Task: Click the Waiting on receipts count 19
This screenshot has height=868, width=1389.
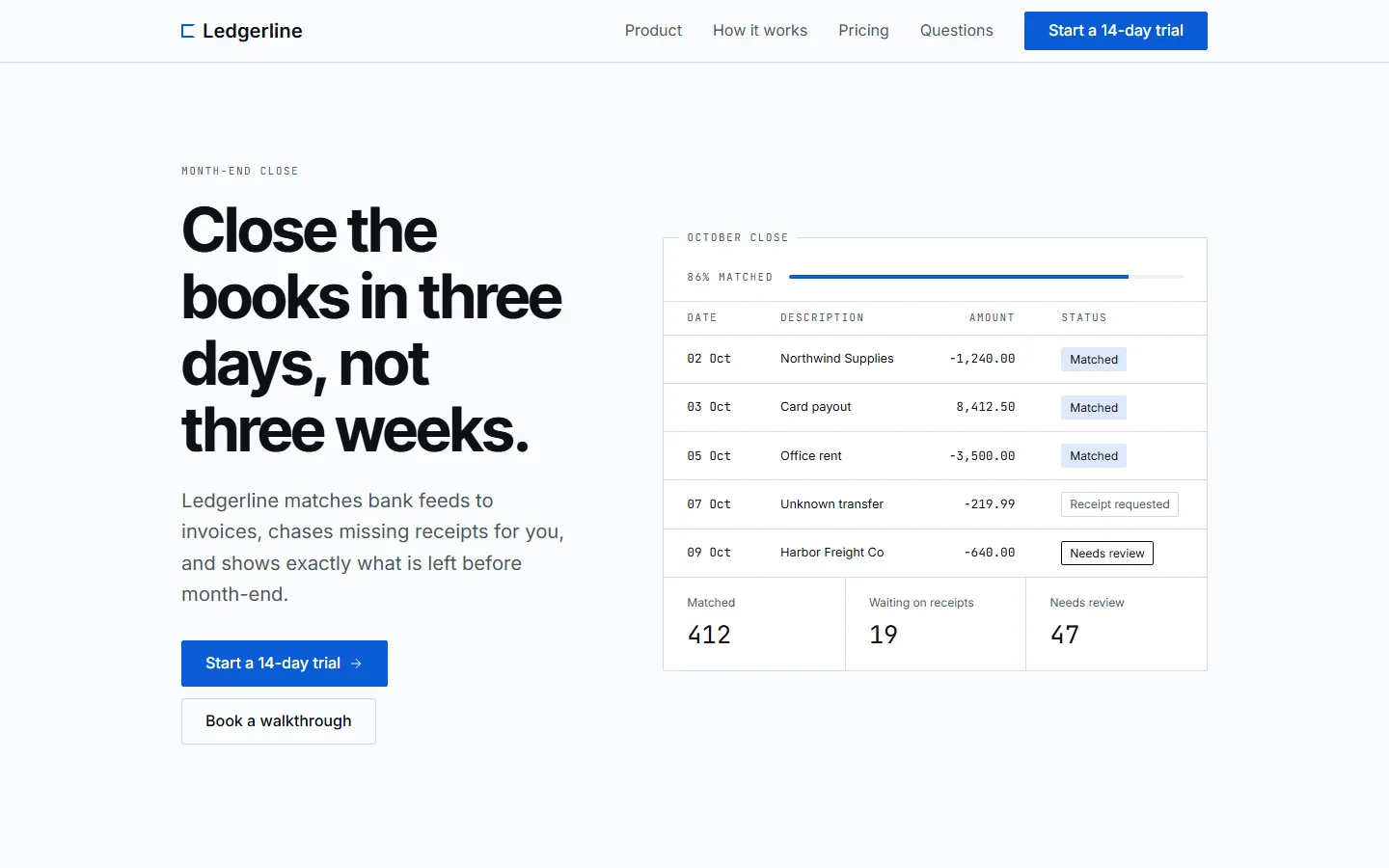Action: [884, 635]
